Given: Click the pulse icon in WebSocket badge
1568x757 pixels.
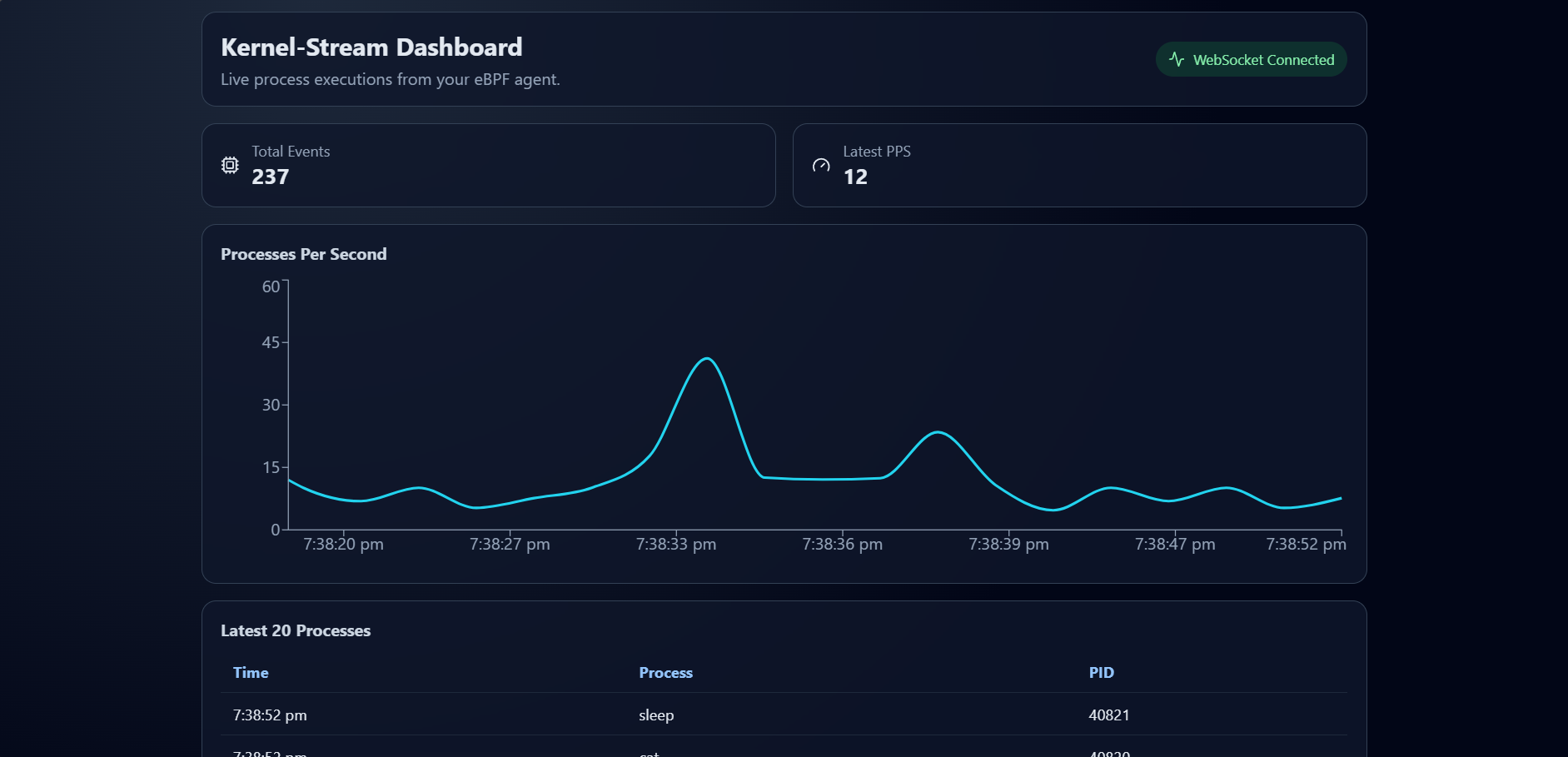Looking at the screenshot, I should [x=1176, y=59].
